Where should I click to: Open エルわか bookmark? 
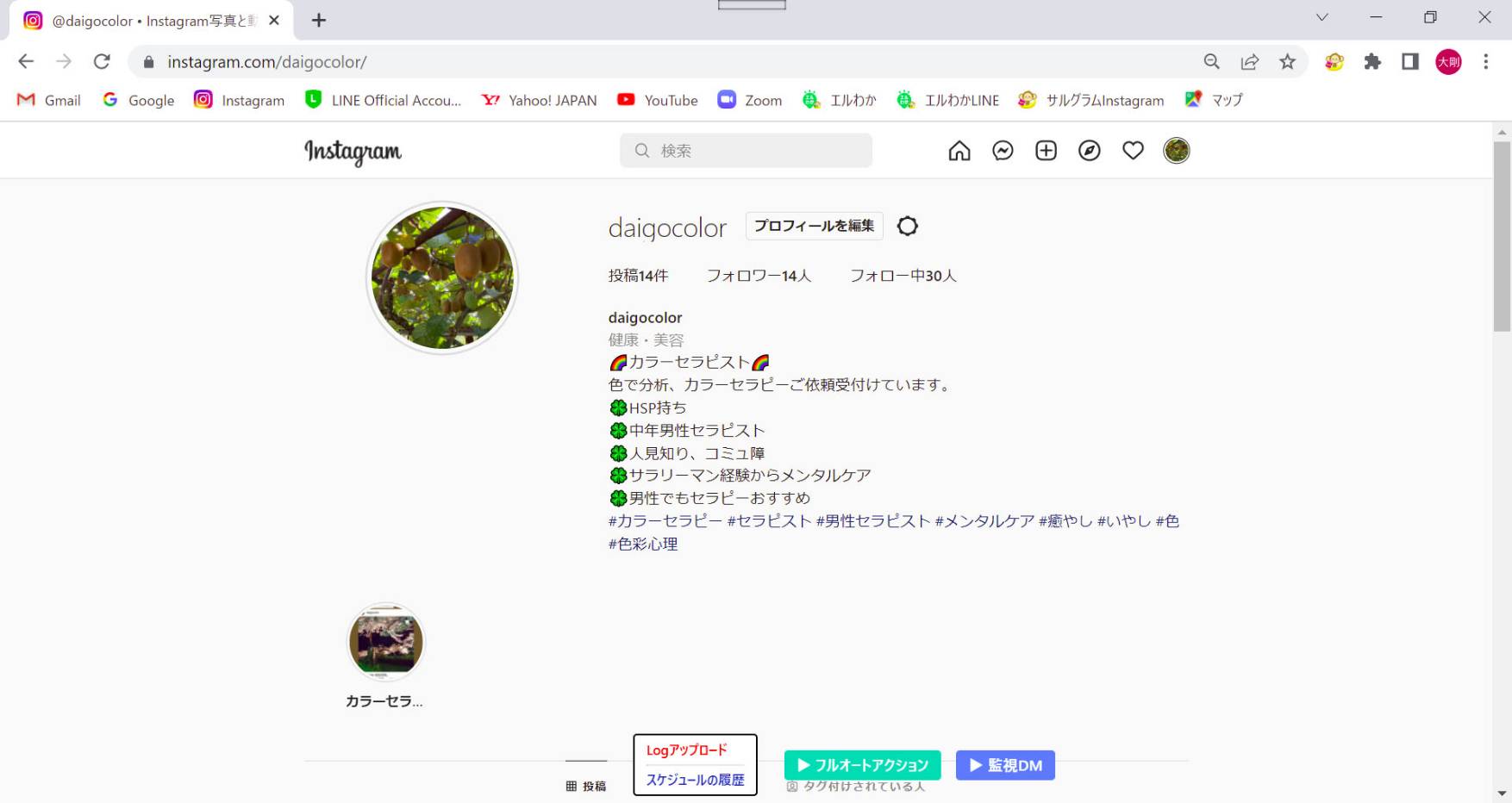coord(840,100)
